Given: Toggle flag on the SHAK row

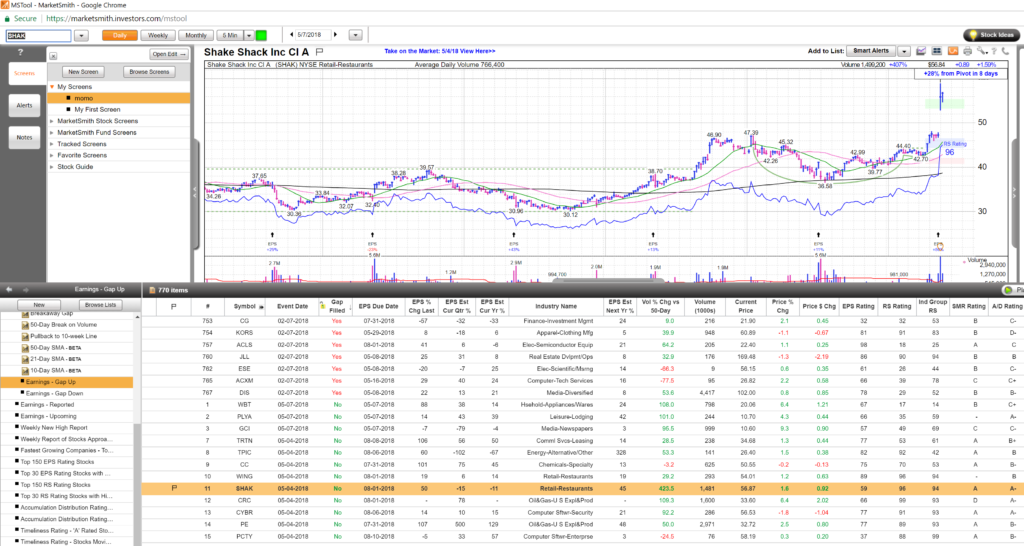Looking at the screenshot, I should coord(174,488).
